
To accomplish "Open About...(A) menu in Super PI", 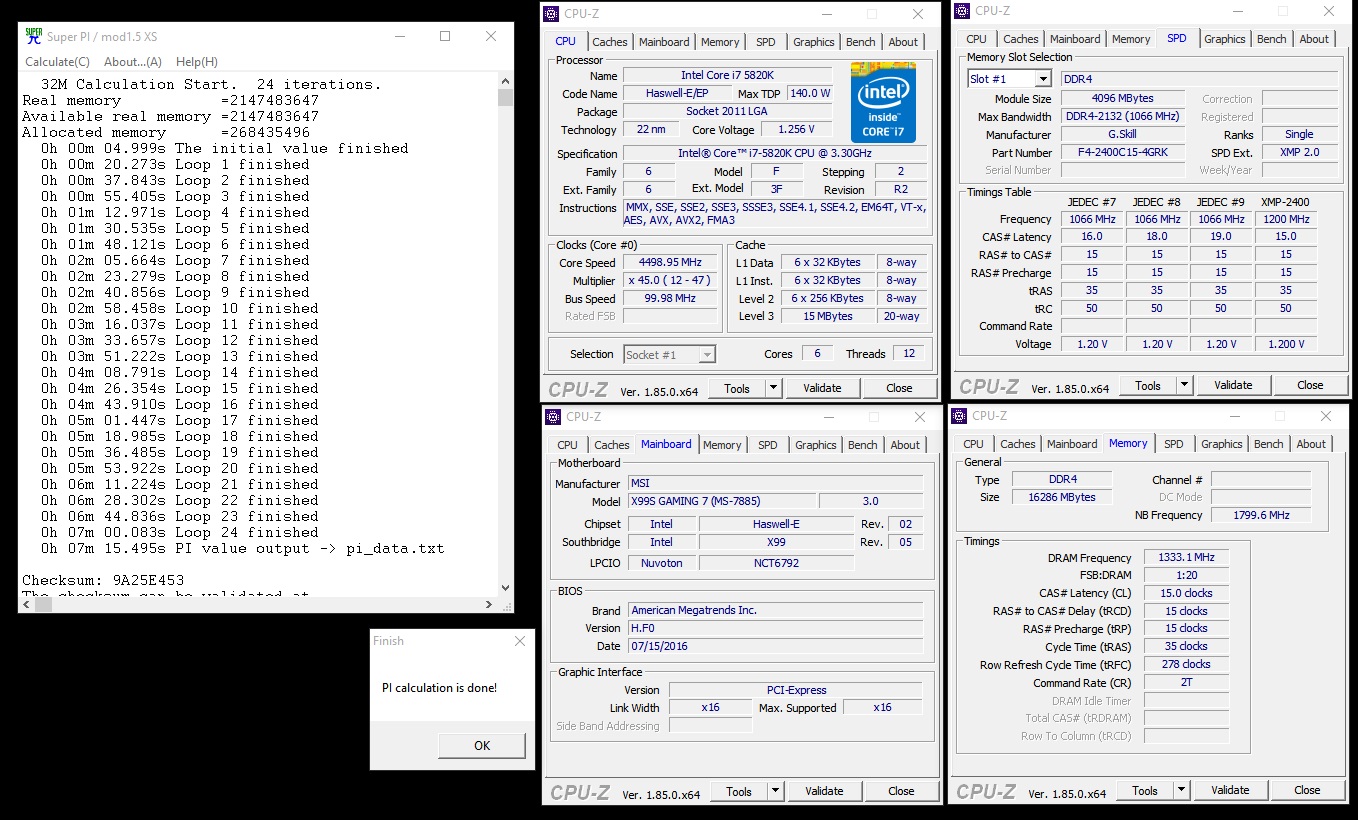I will click(133, 62).
